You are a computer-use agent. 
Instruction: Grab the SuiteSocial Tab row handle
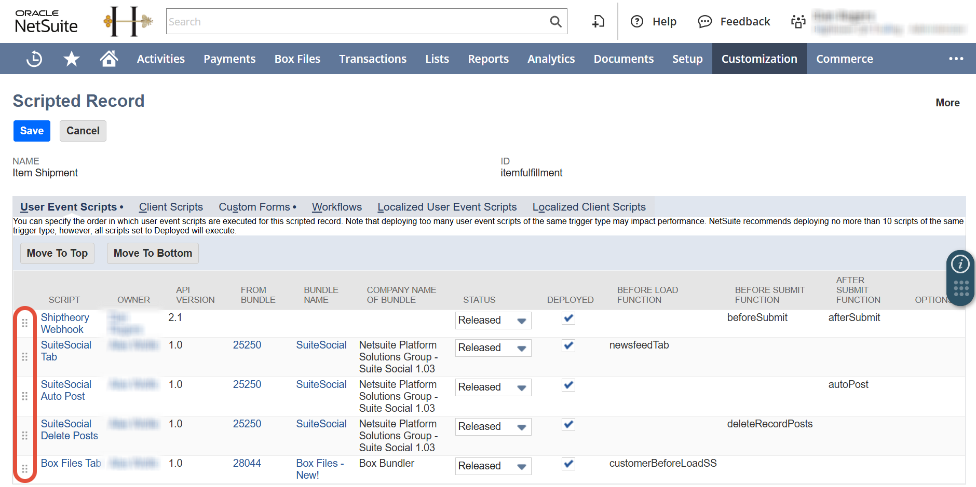click(25, 357)
